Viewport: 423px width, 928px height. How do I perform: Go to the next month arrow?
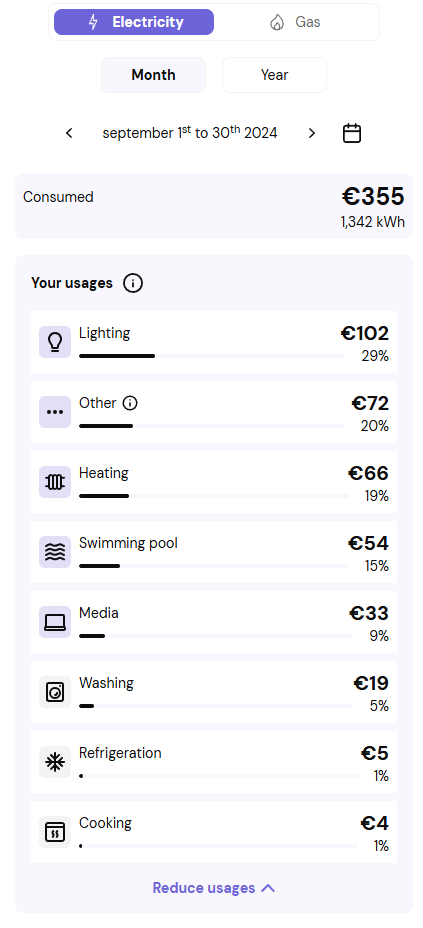pyautogui.click(x=312, y=133)
